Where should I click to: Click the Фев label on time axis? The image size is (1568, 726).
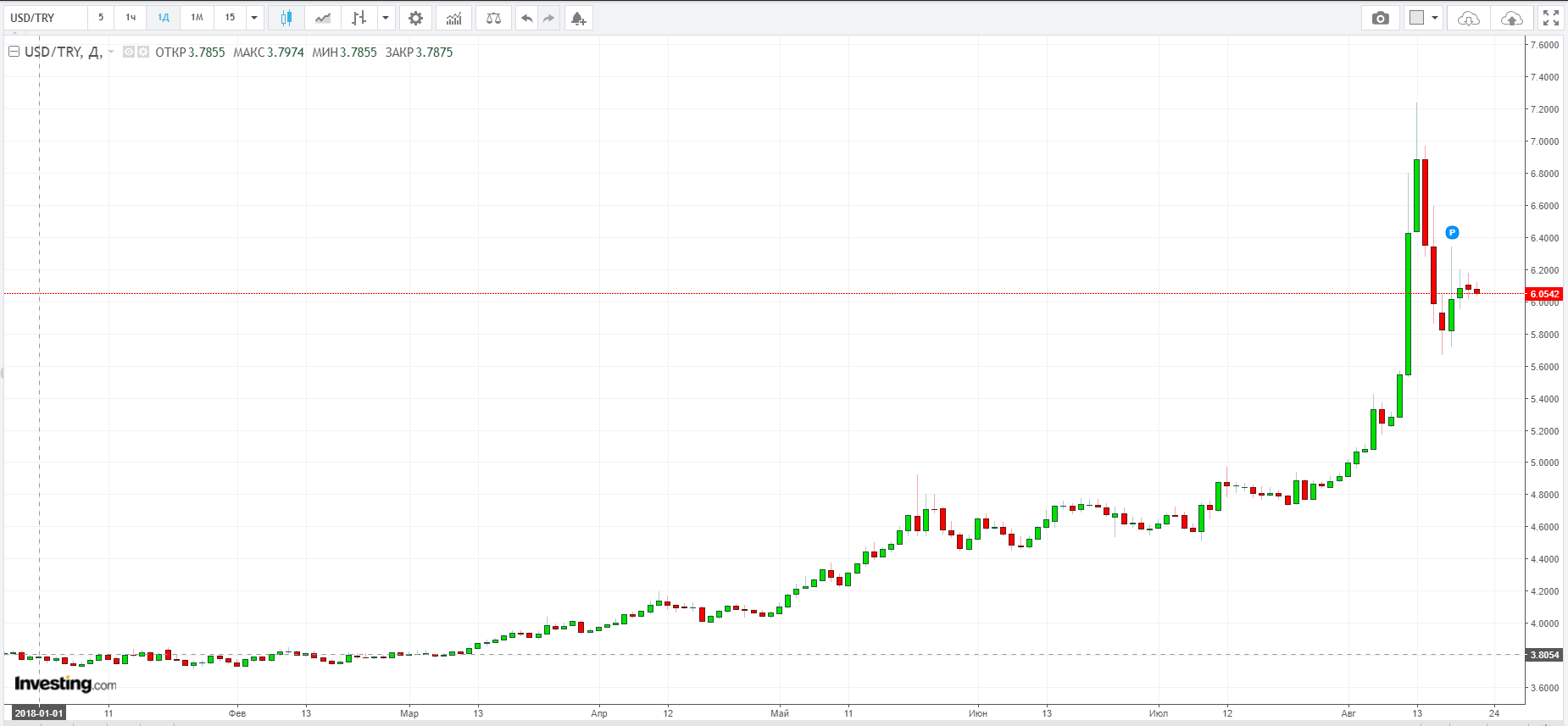237,713
